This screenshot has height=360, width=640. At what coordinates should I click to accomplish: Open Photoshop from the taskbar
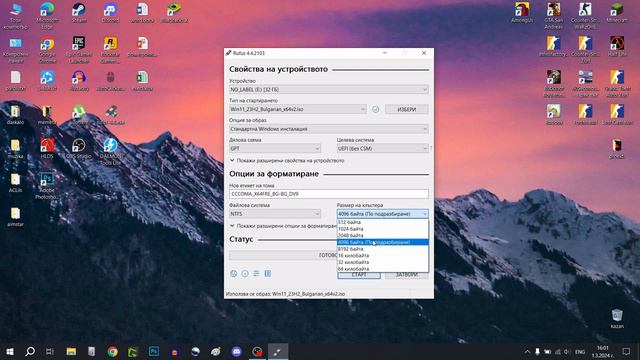point(154,351)
